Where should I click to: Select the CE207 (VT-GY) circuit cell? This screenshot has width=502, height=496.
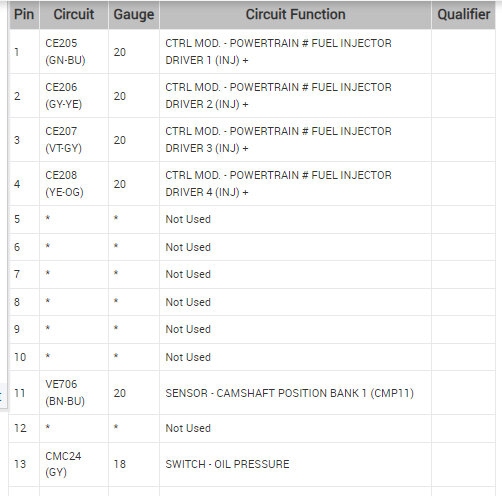[x=74, y=140]
